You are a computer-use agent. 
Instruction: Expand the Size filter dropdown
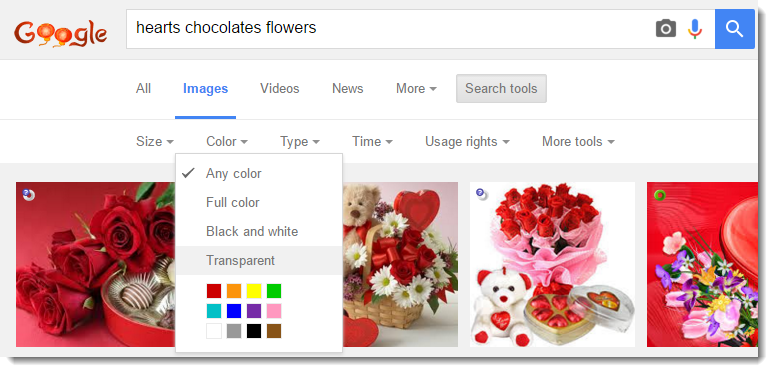pos(155,141)
